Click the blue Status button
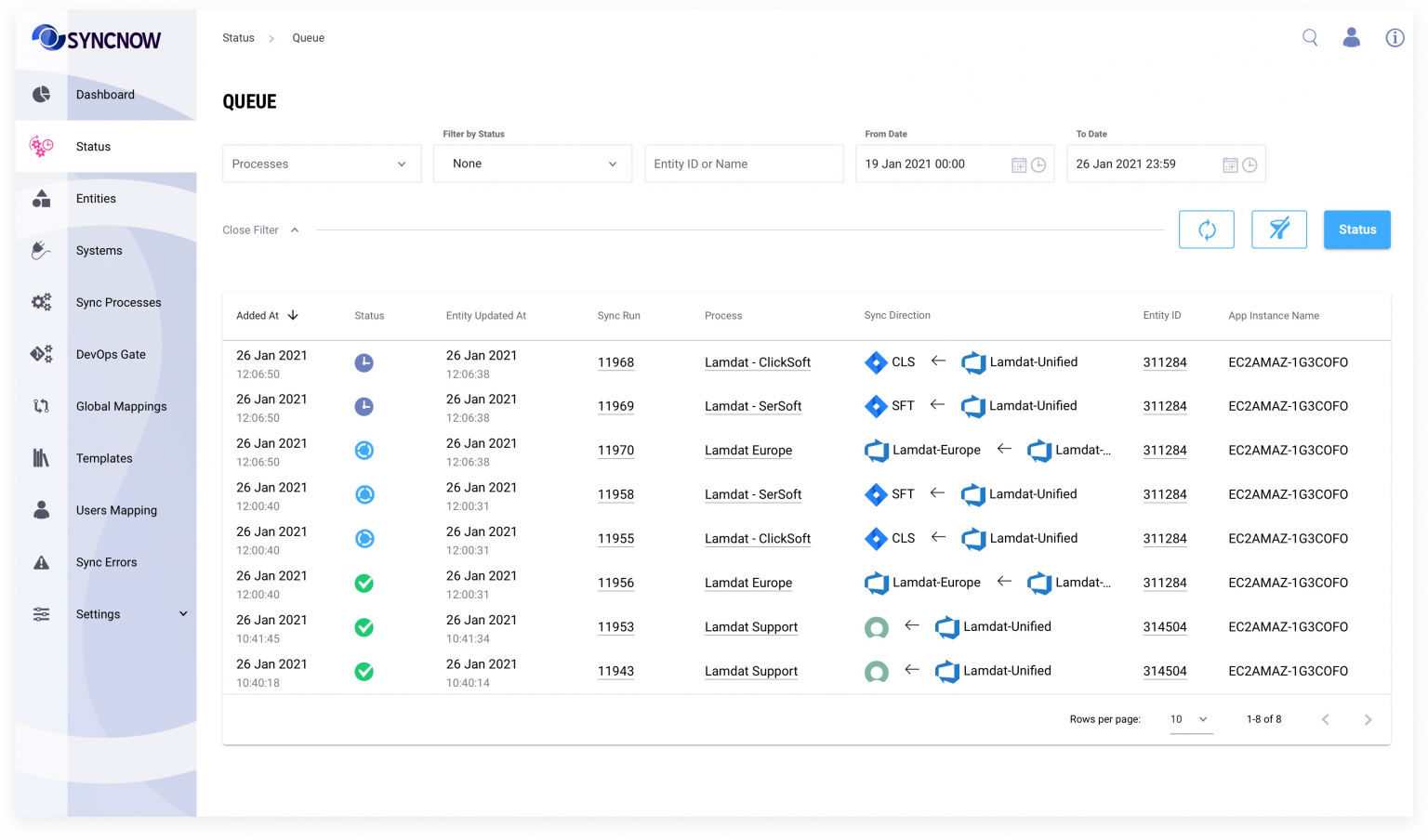This screenshot has height=840, width=1428. pyautogui.click(x=1357, y=230)
